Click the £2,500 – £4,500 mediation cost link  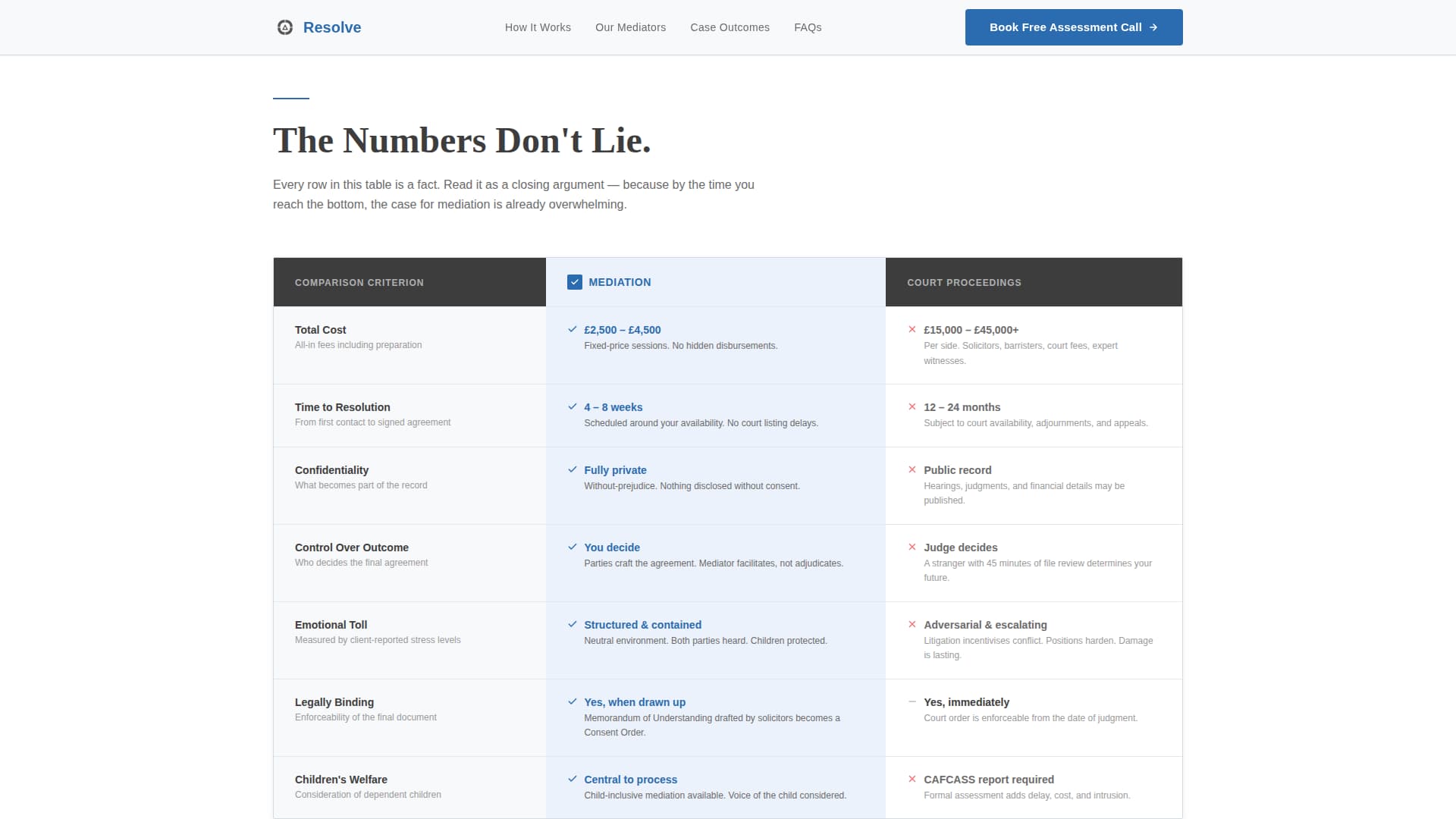[622, 330]
